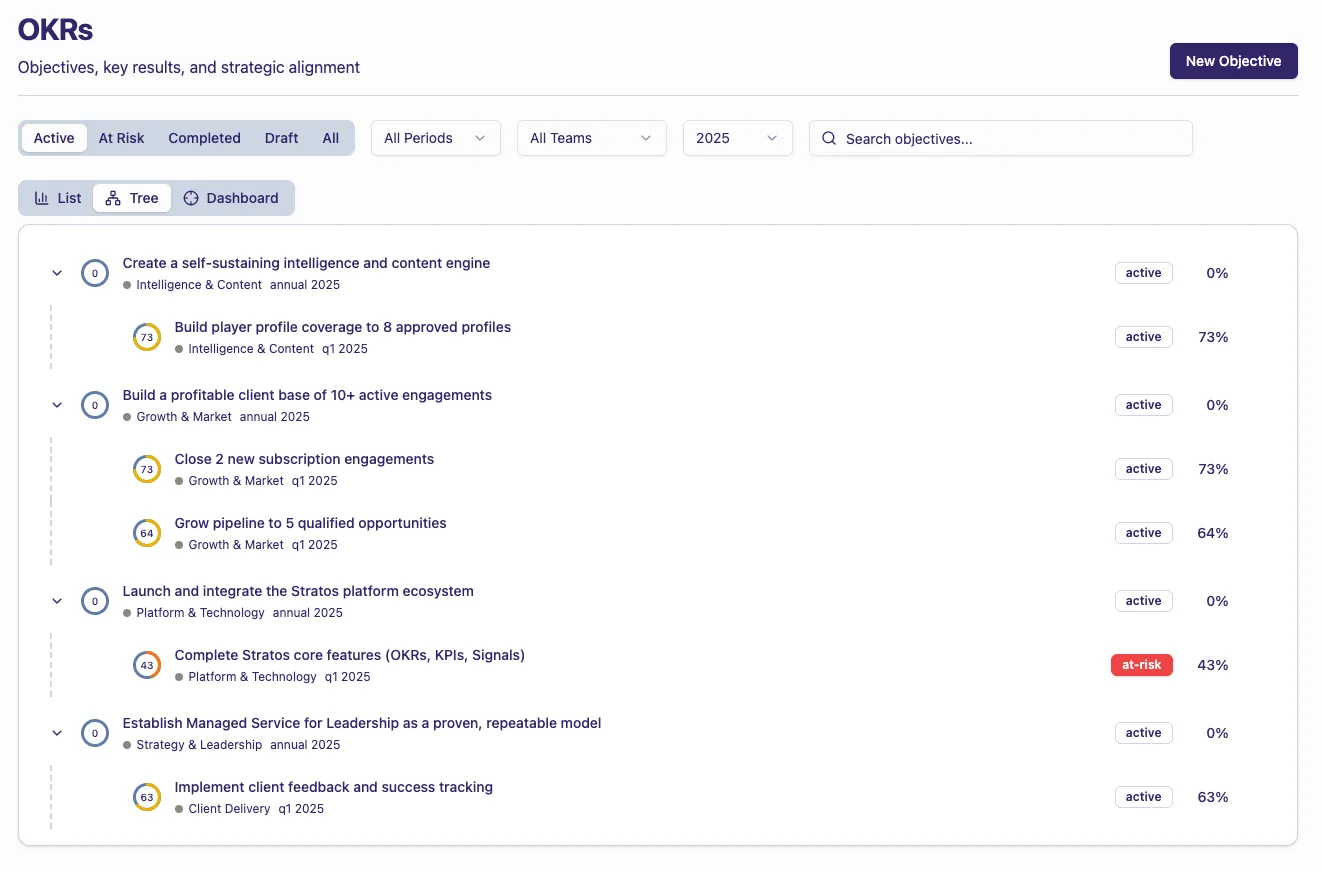
Task: Switch to the At Risk filter tab
Action: (121, 138)
